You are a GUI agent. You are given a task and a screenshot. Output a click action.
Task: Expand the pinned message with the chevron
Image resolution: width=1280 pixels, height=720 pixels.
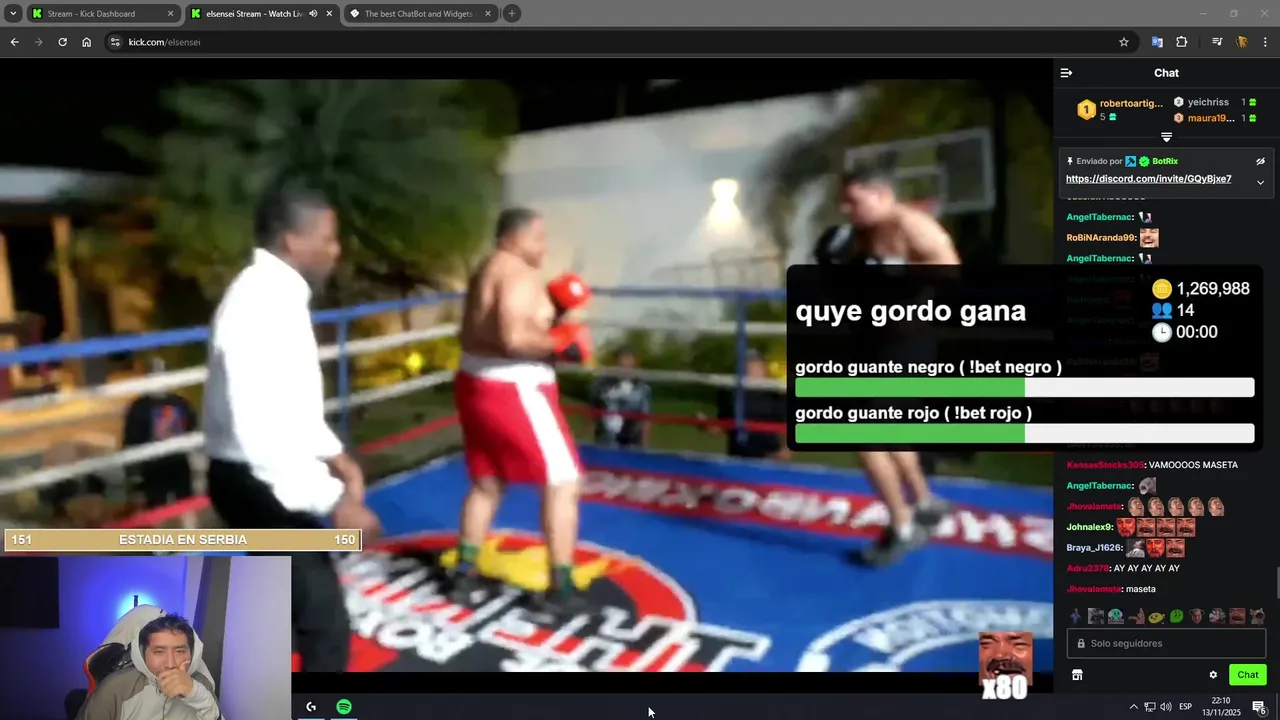[1260, 182]
